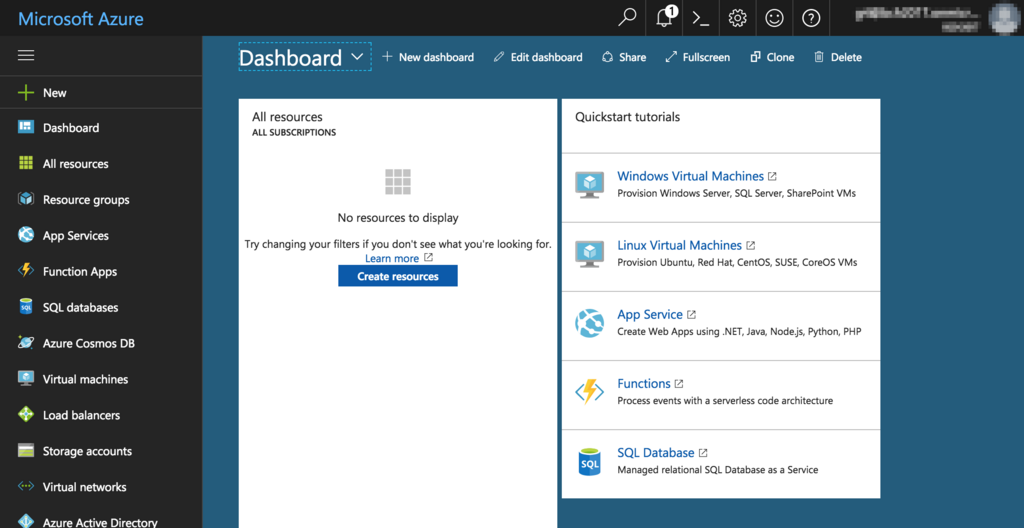Open the user account avatar
1024x528 pixels.
(x=1006, y=18)
